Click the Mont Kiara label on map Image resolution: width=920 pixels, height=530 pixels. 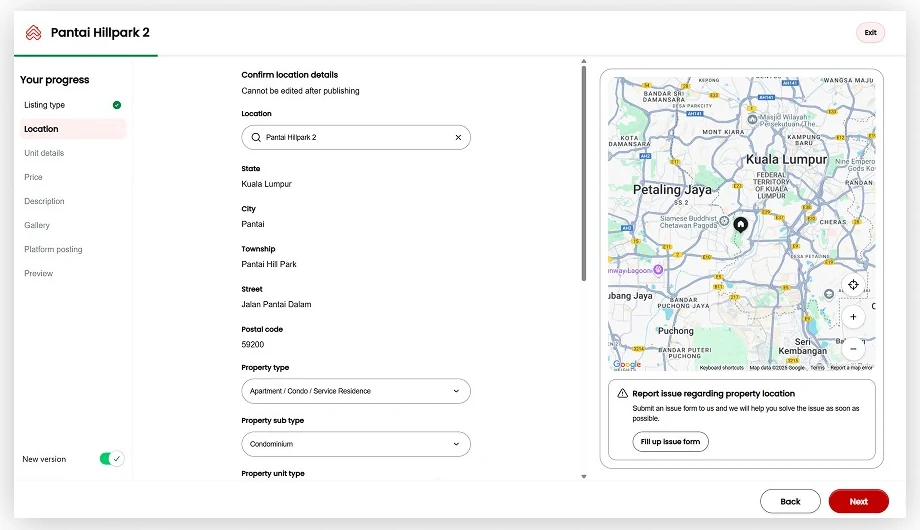723,132
